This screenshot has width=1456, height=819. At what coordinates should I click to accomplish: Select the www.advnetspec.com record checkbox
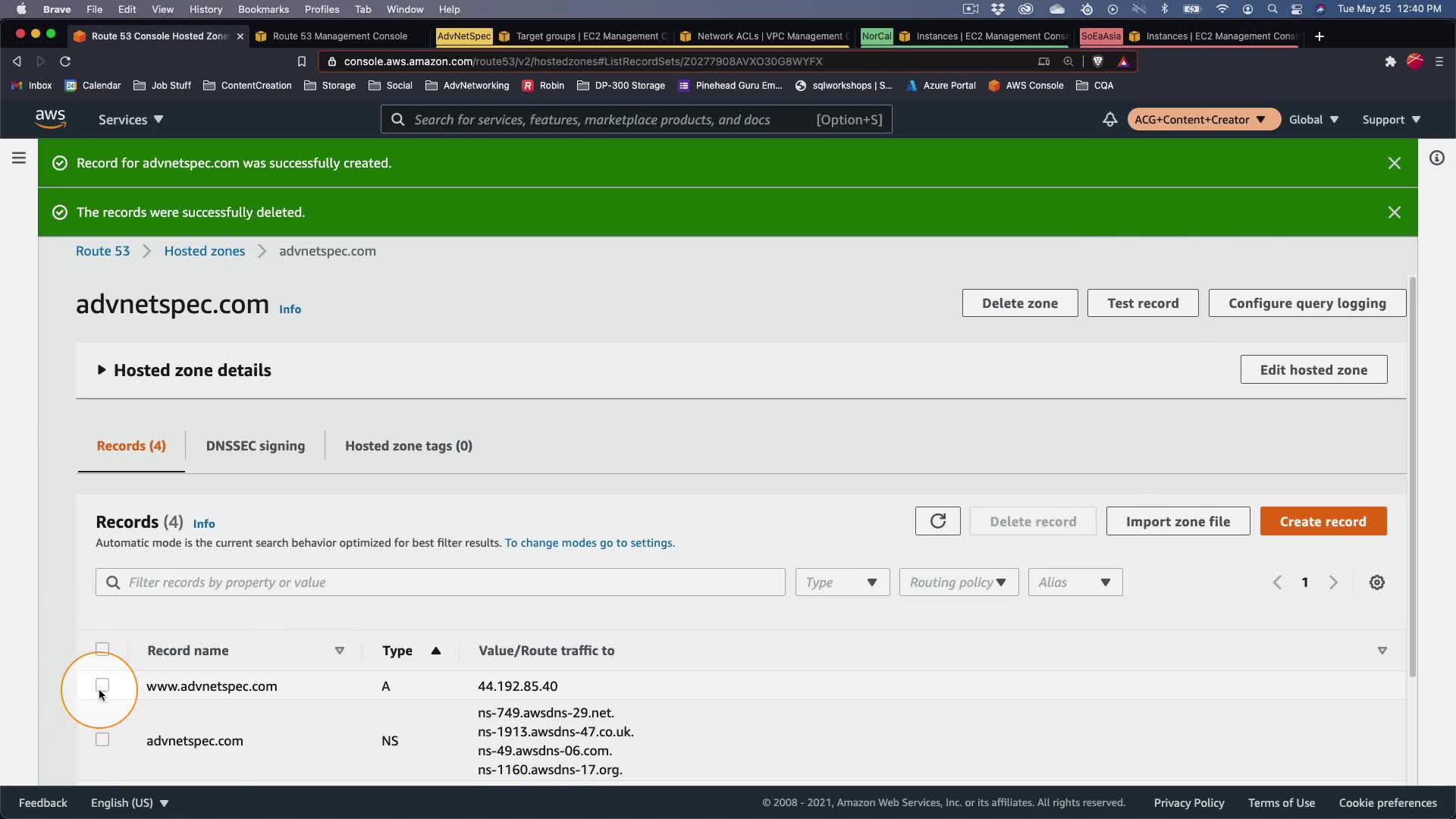tap(102, 685)
